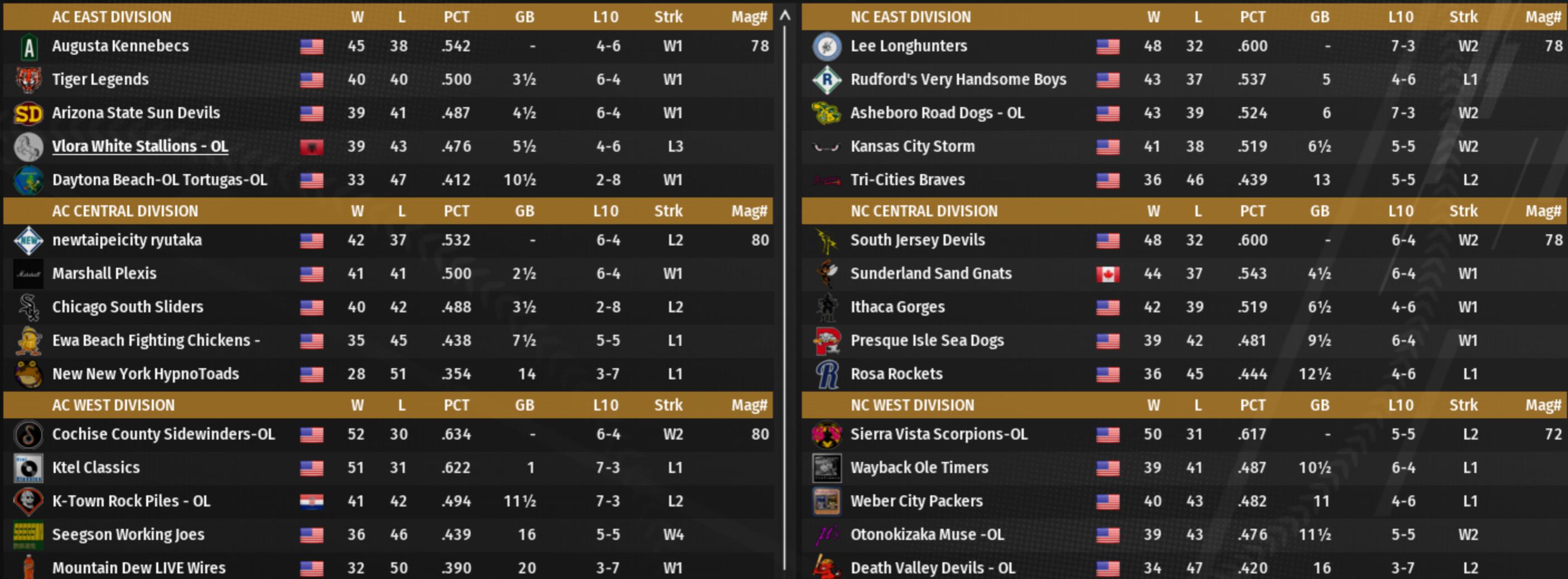Click the Sierra Vista Scorpions logo
The image size is (1568, 579).
(x=827, y=434)
